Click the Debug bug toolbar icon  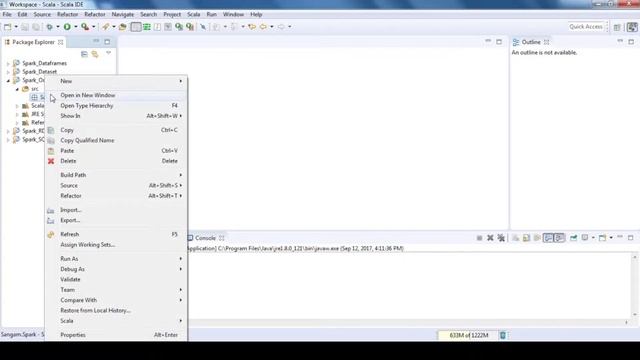(x=49, y=27)
